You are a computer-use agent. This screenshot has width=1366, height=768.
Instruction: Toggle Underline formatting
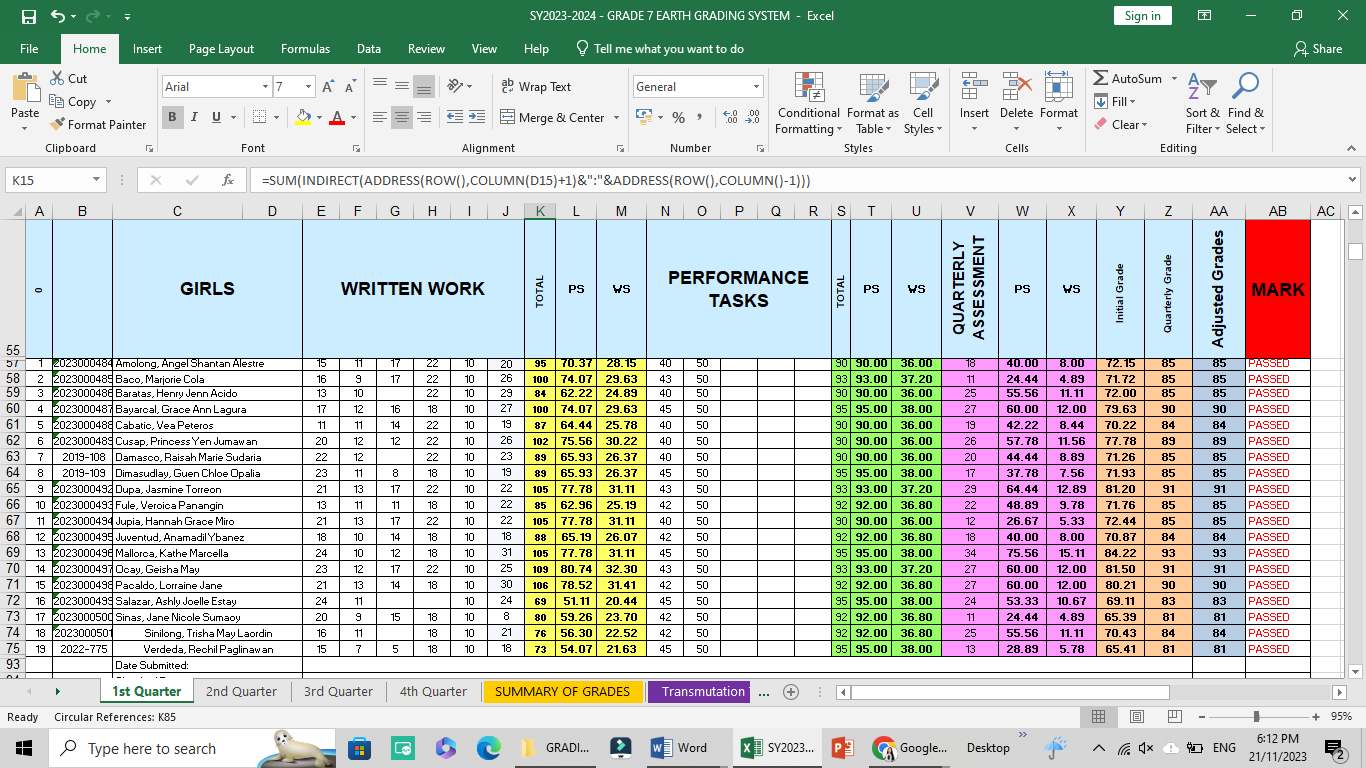point(216,118)
